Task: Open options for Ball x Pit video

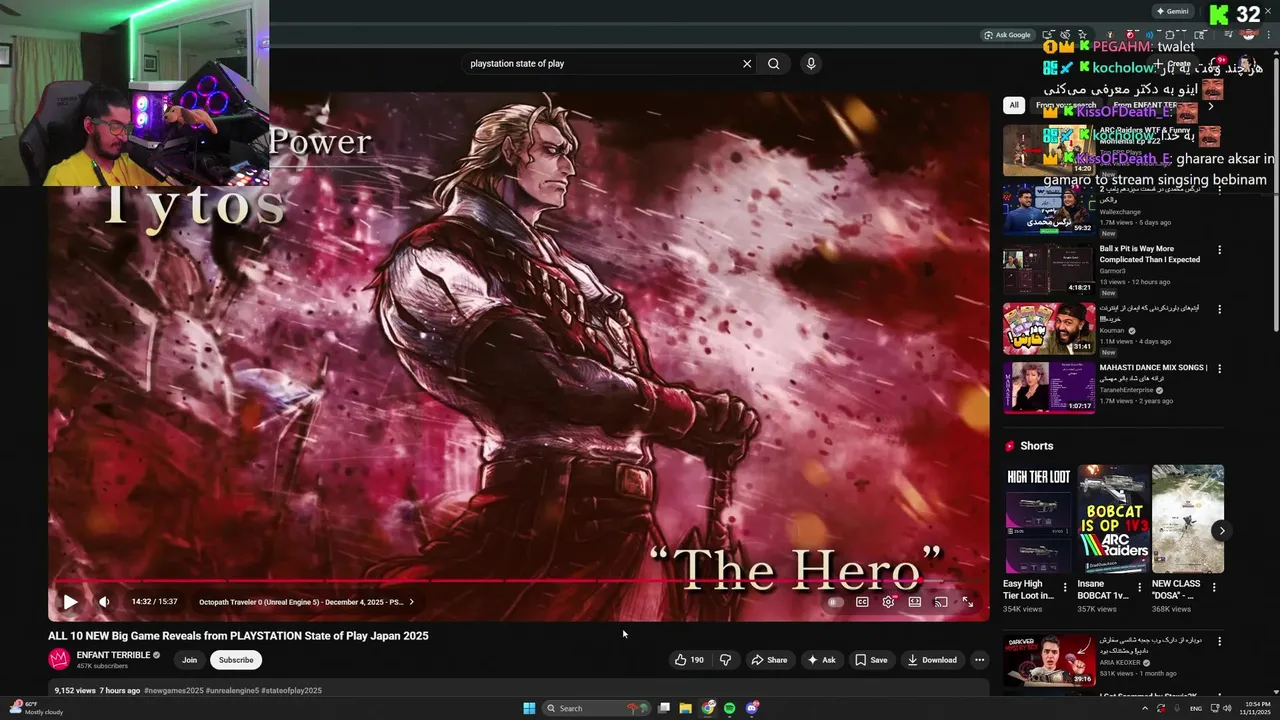Action: tap(1219, 250)
